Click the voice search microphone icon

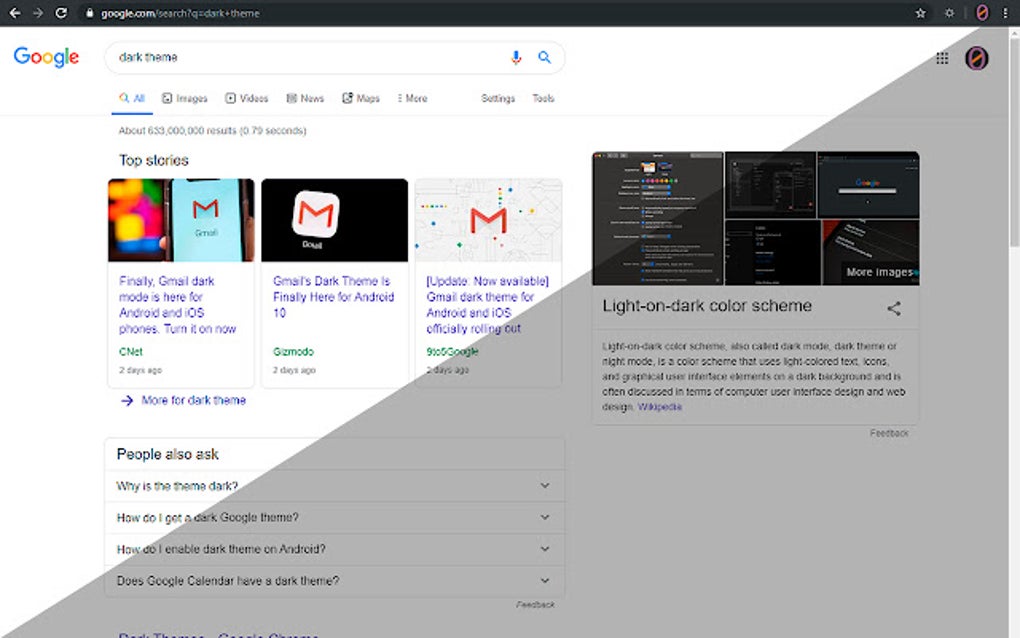coord(516,57)
